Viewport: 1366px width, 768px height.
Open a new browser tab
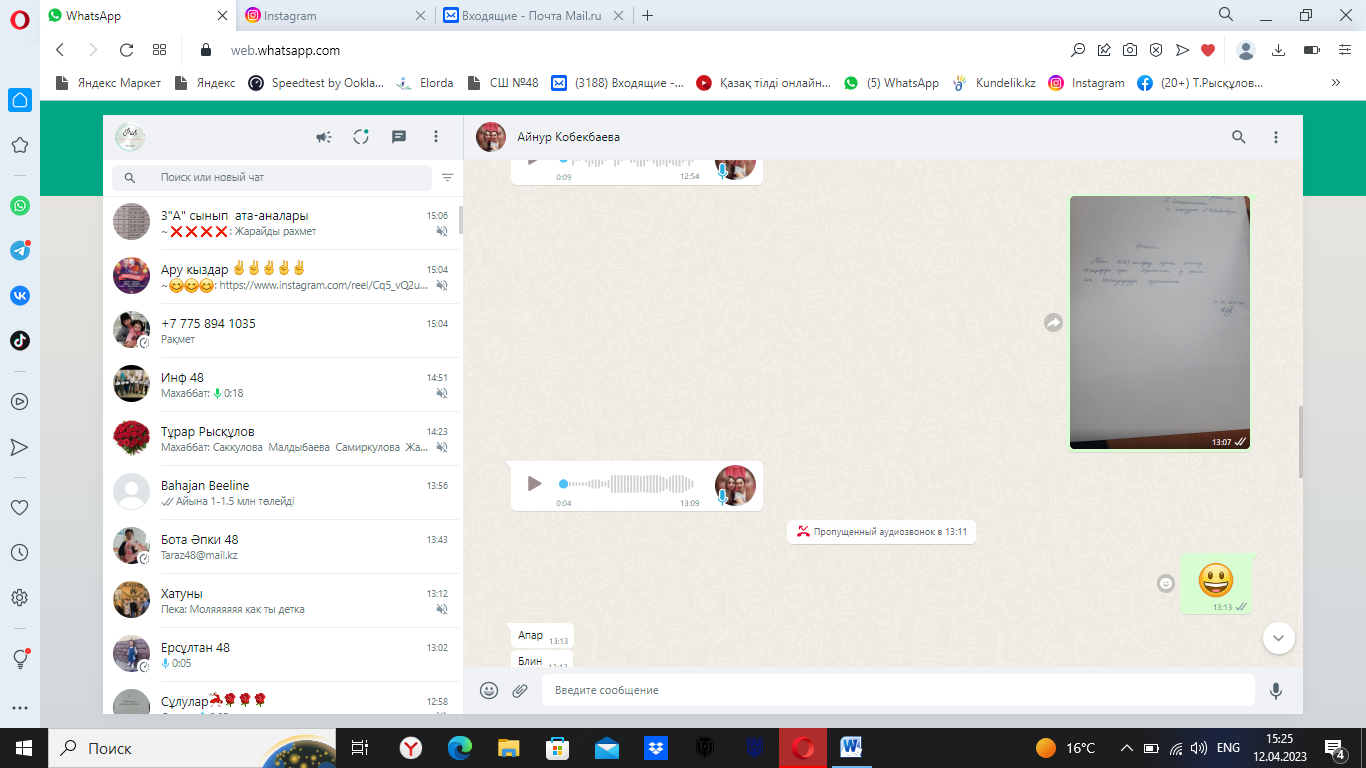click(x=648, y=15)
